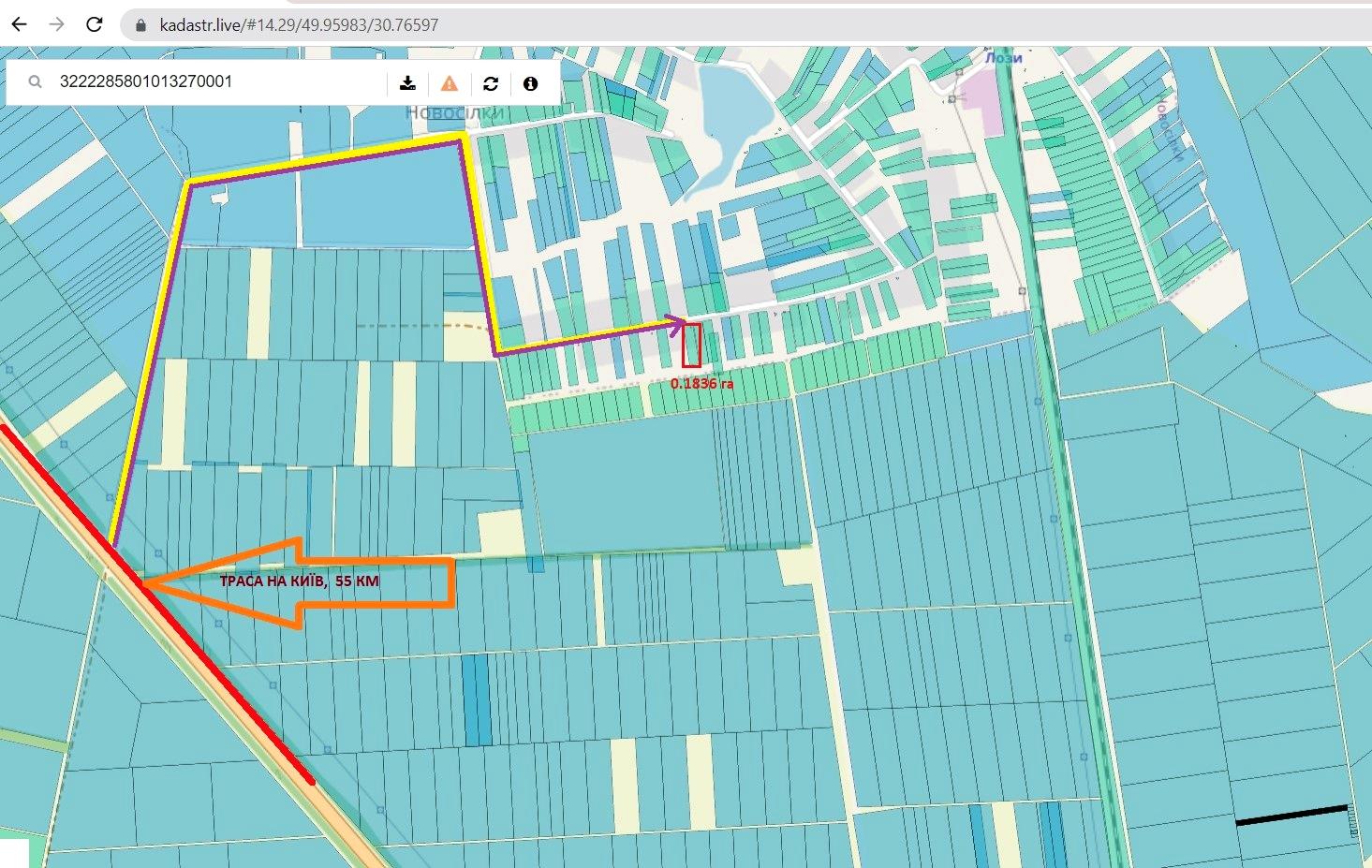The width and height of the screenshot is (1372, 868).
Task: Click the Новосілки village label
Action: (454, 112)
